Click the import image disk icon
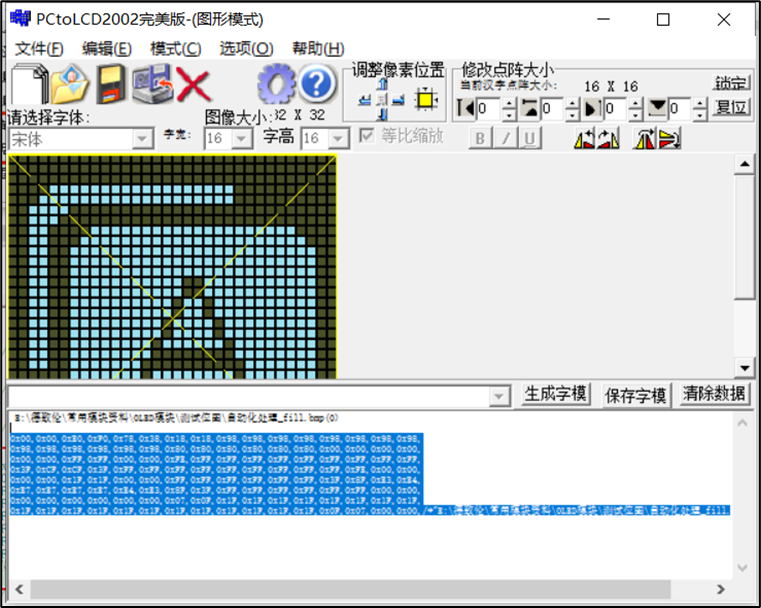 tap(153, 84)
